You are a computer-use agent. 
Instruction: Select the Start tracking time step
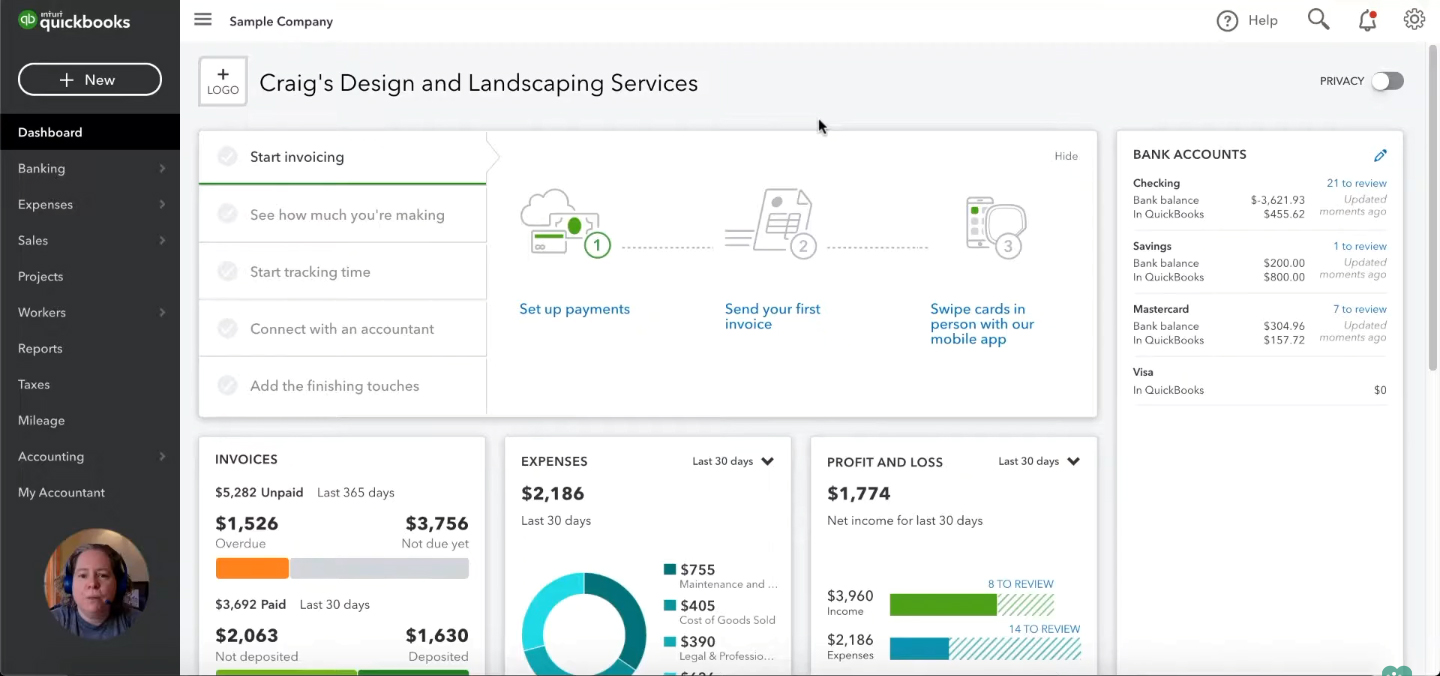[342, 271]
